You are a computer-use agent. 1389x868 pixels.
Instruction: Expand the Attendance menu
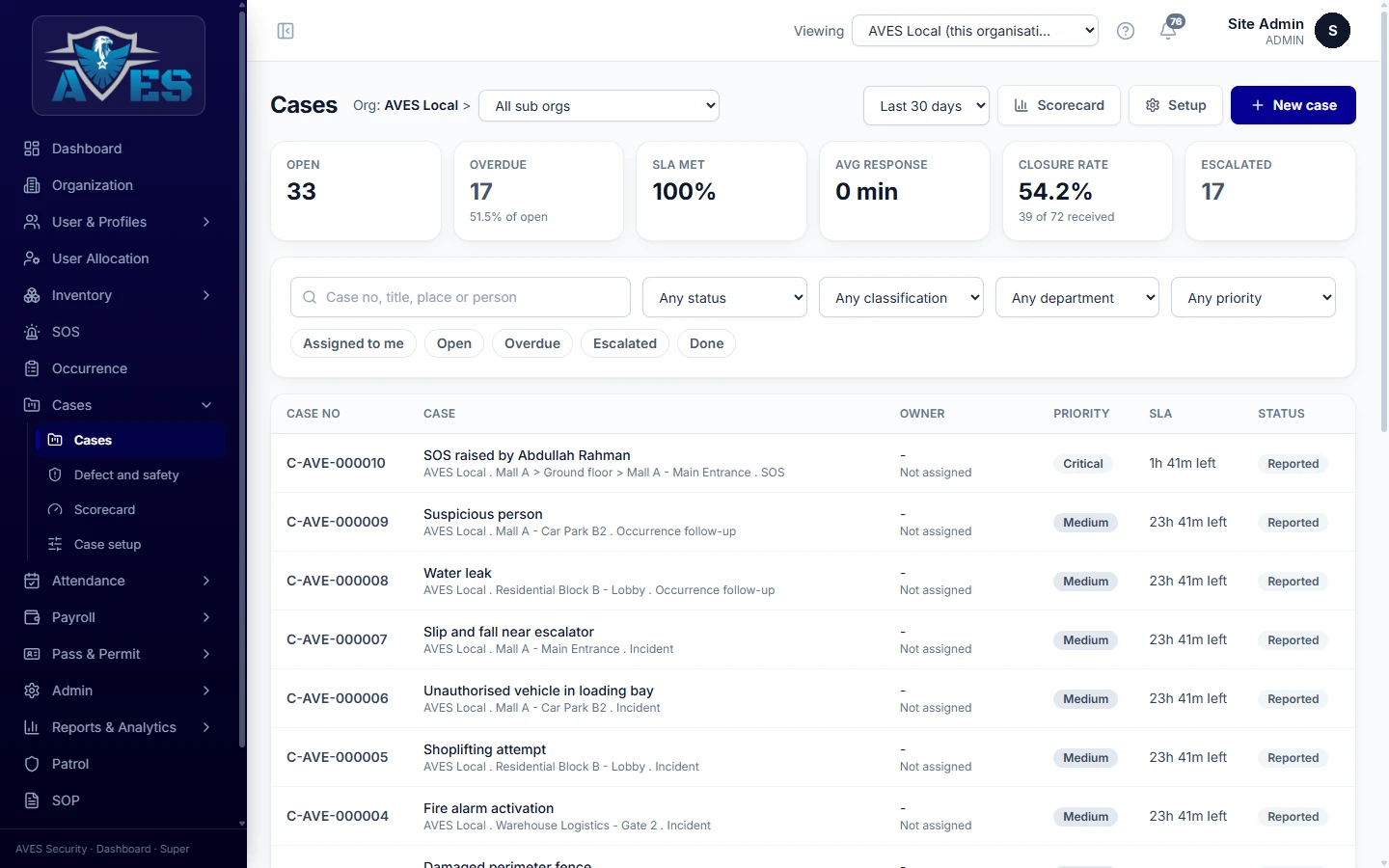[118, 581]
